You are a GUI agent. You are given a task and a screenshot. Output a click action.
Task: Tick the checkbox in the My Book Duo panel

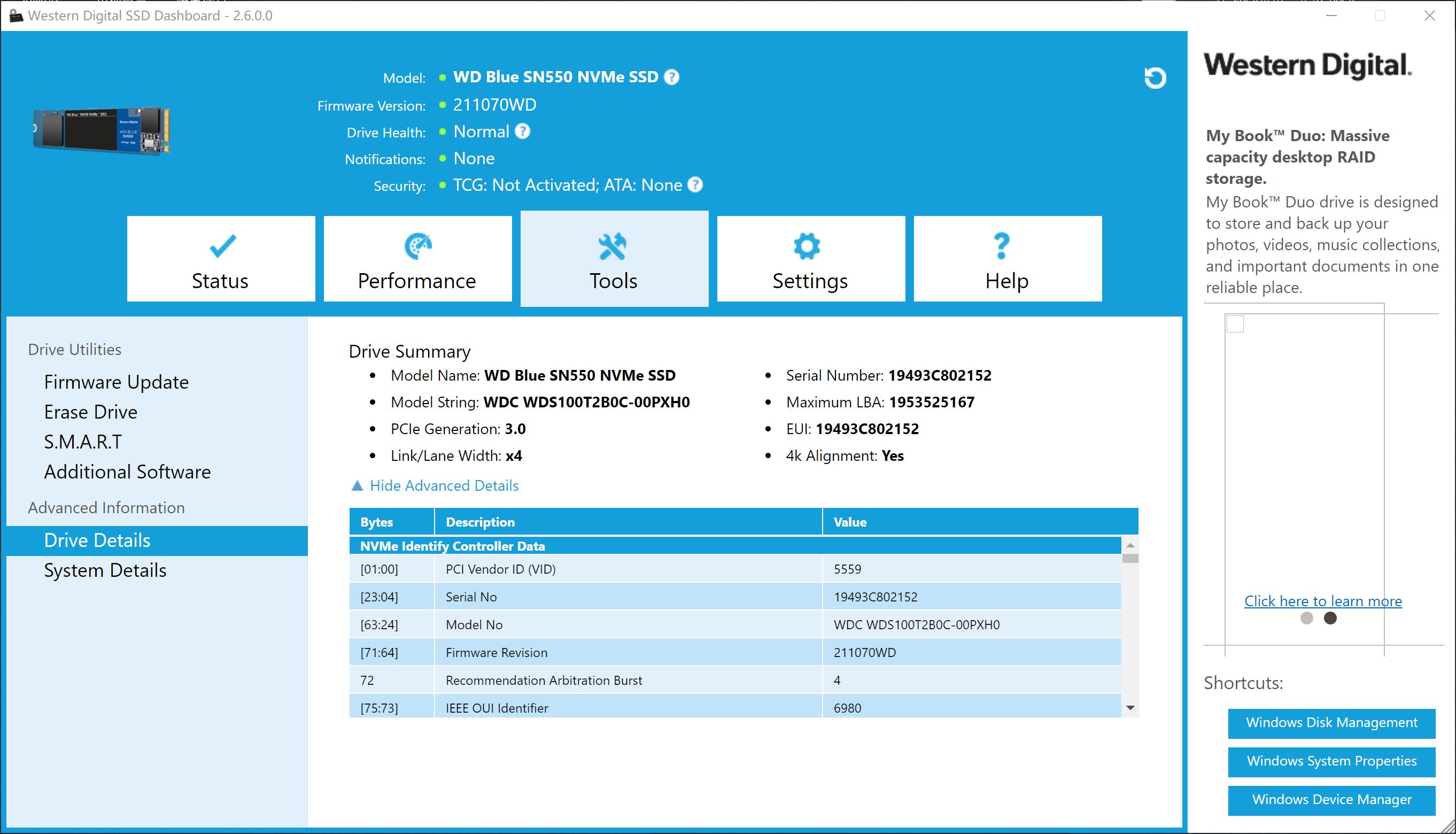click(1236, 324)
